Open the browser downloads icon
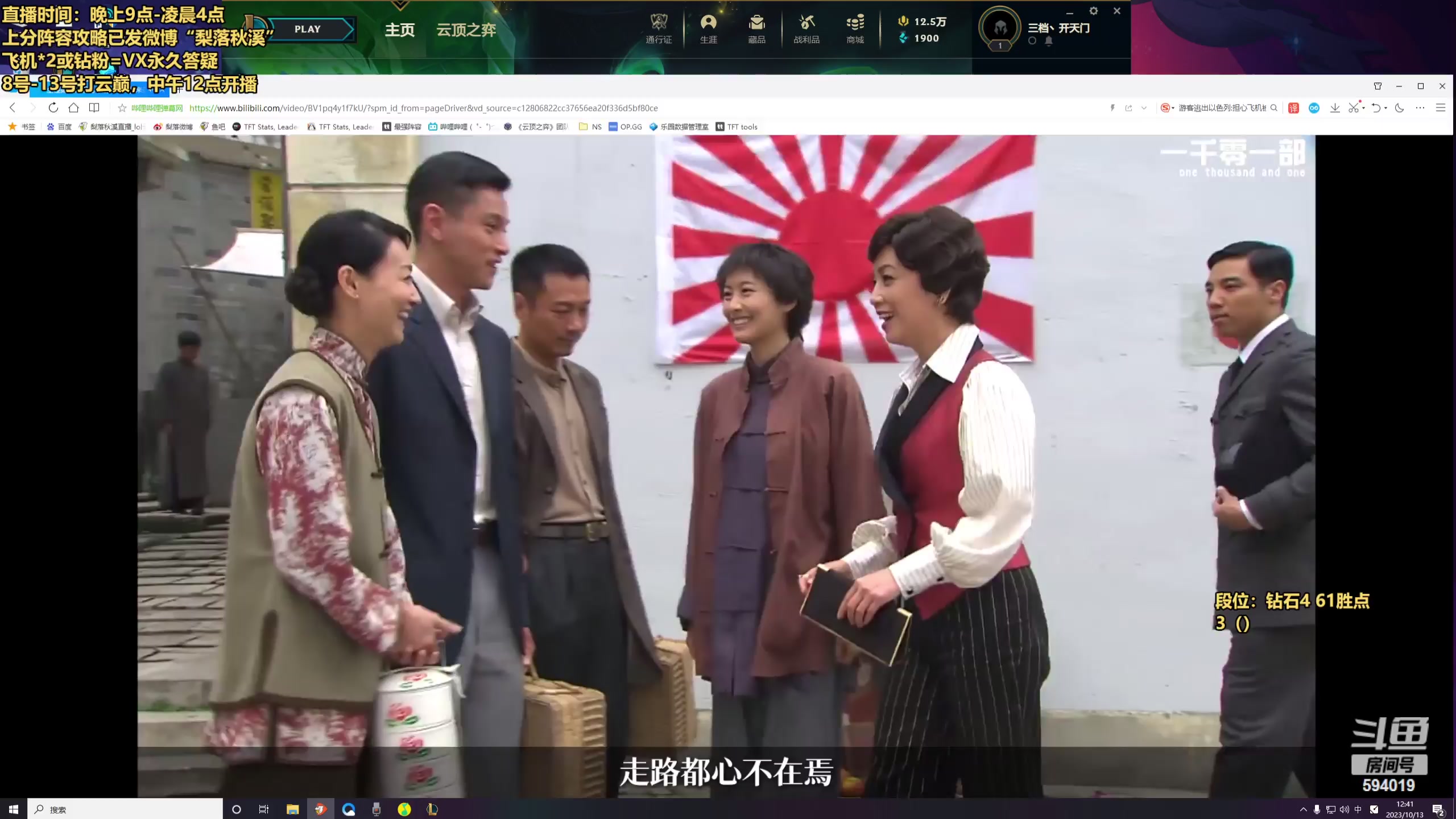The image size is (1456, 819). 1335,108
